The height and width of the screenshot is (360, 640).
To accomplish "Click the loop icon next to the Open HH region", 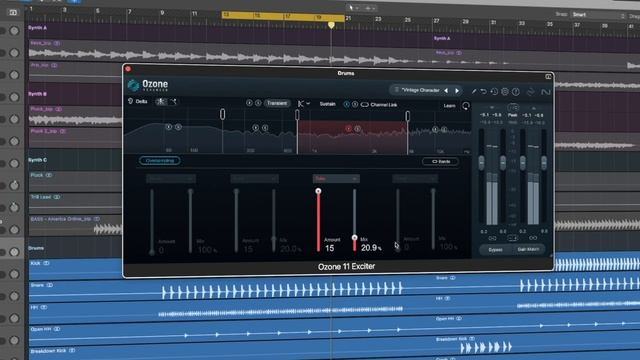I will point(57,329).
